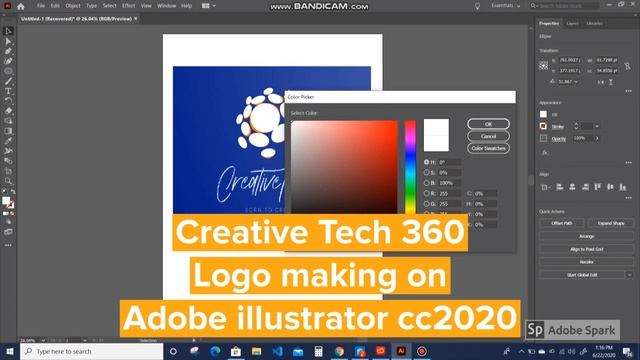Select the Zoom tool in toolbar
This screenshot has height=360, width=640.
8,181
